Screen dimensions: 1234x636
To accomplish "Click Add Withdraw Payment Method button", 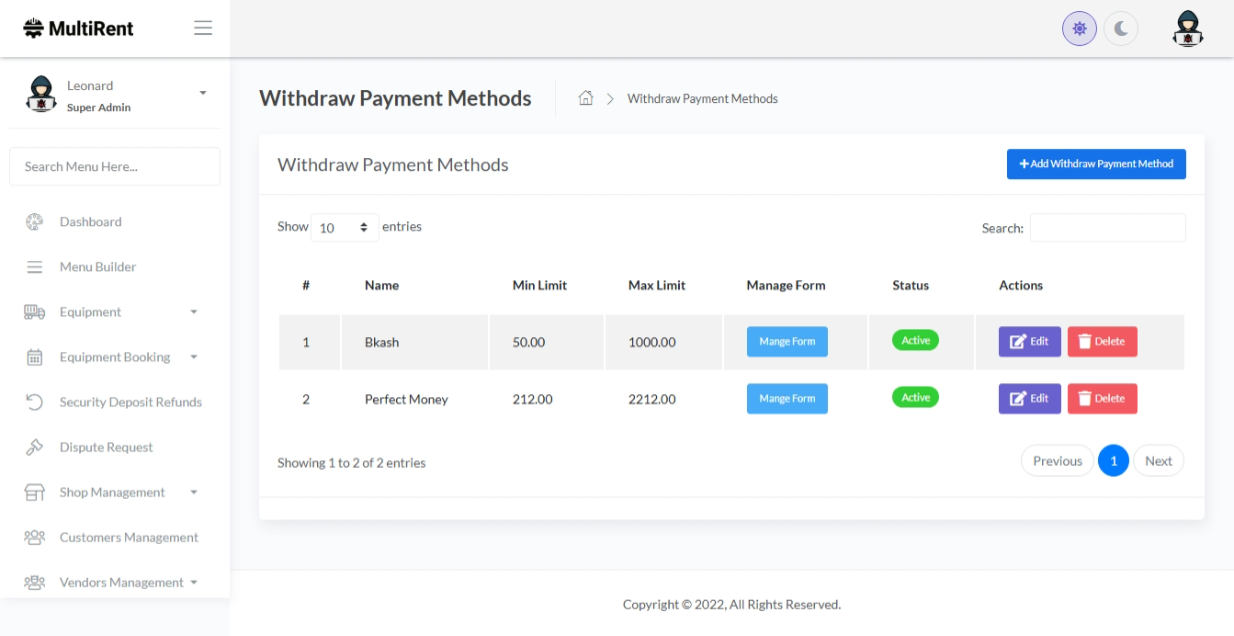I will coord(1096,164).
